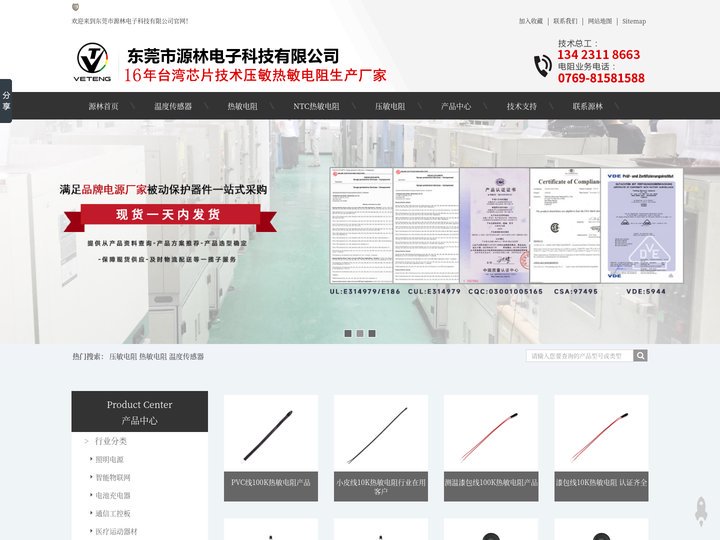Image resolution: width=720 pixels, height=540 pixels.
Task: Click hot search term 压敏电阻
Action: click(123, 356)
